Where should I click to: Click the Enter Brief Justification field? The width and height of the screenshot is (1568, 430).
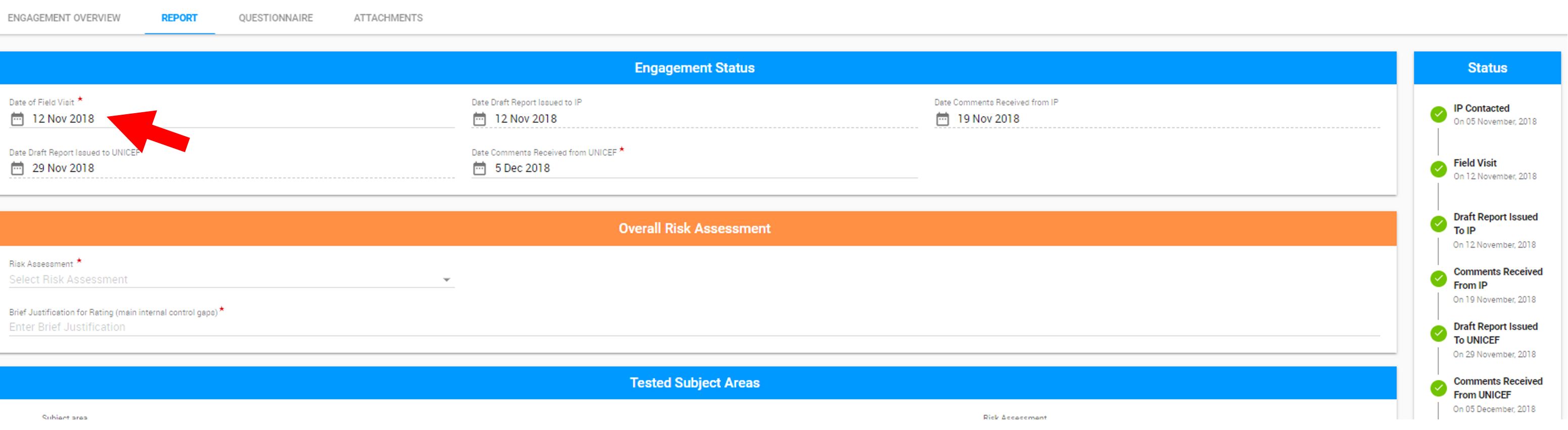(694, 327)
